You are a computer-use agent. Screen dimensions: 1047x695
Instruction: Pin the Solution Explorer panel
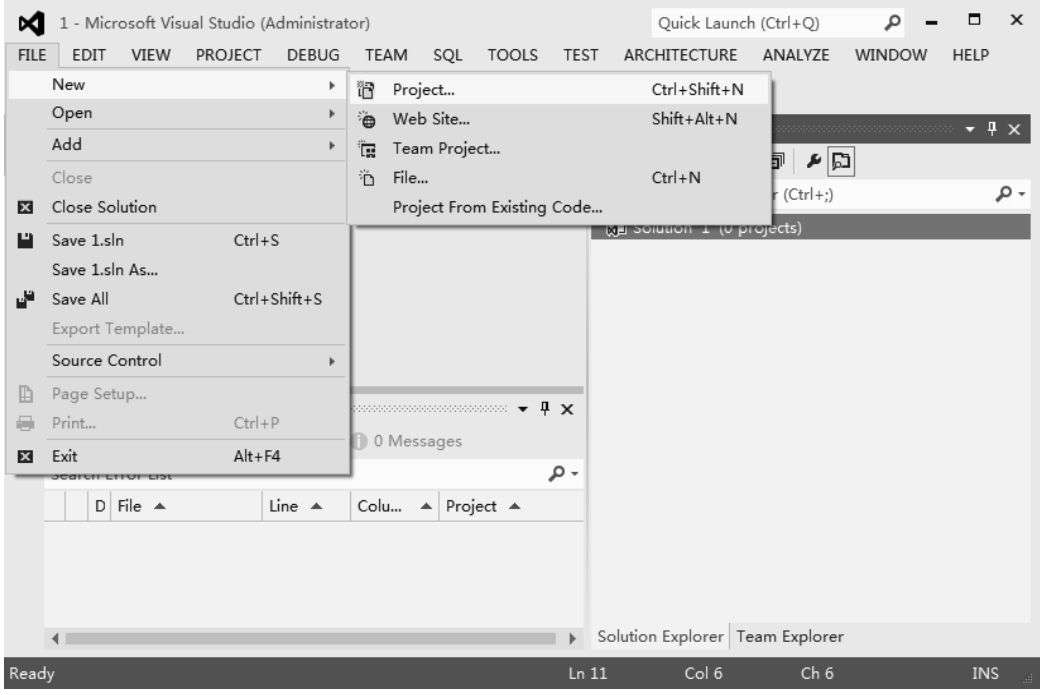point(992,128)
